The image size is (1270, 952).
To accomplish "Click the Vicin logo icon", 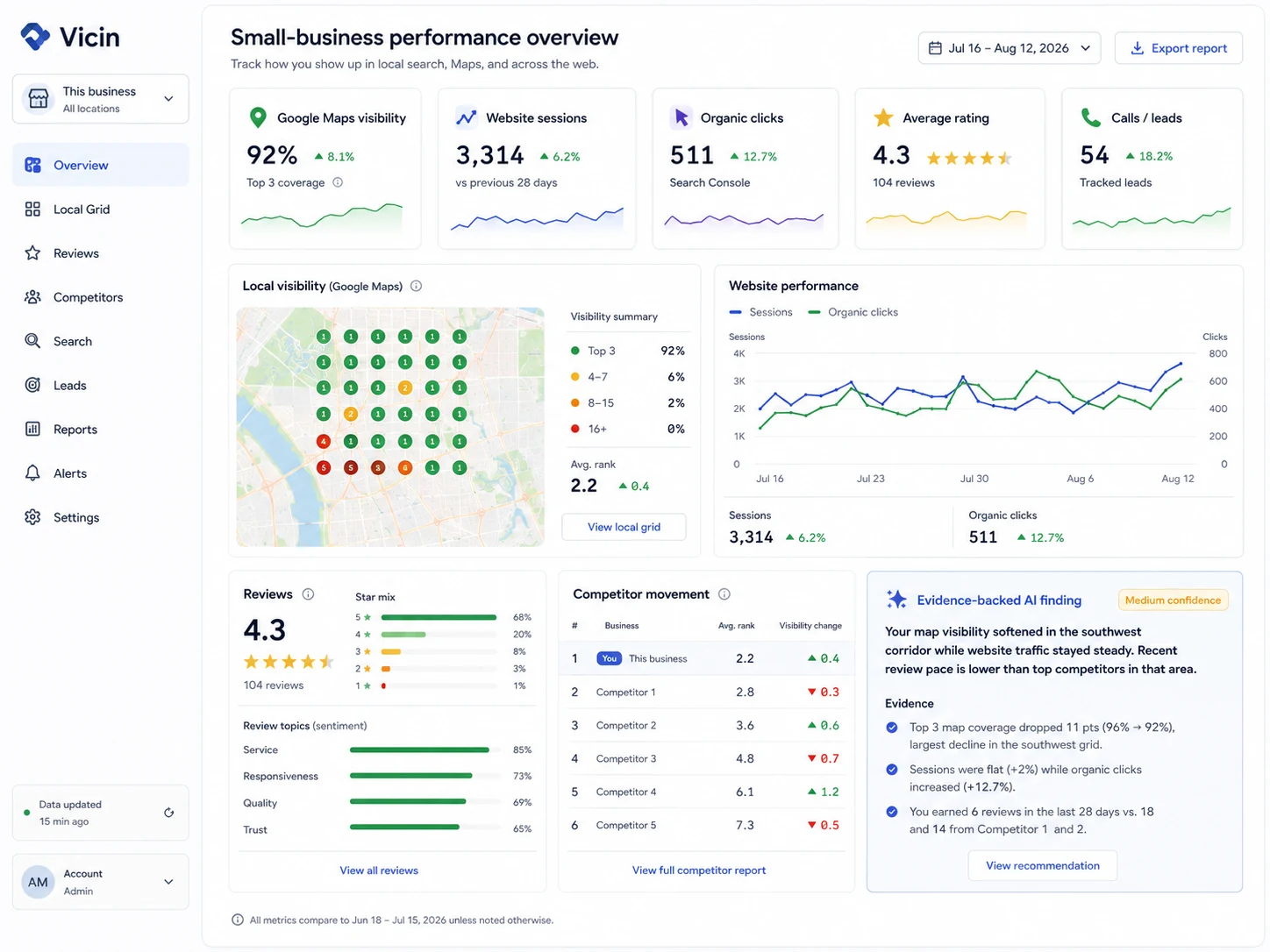I will coord(35,37).
